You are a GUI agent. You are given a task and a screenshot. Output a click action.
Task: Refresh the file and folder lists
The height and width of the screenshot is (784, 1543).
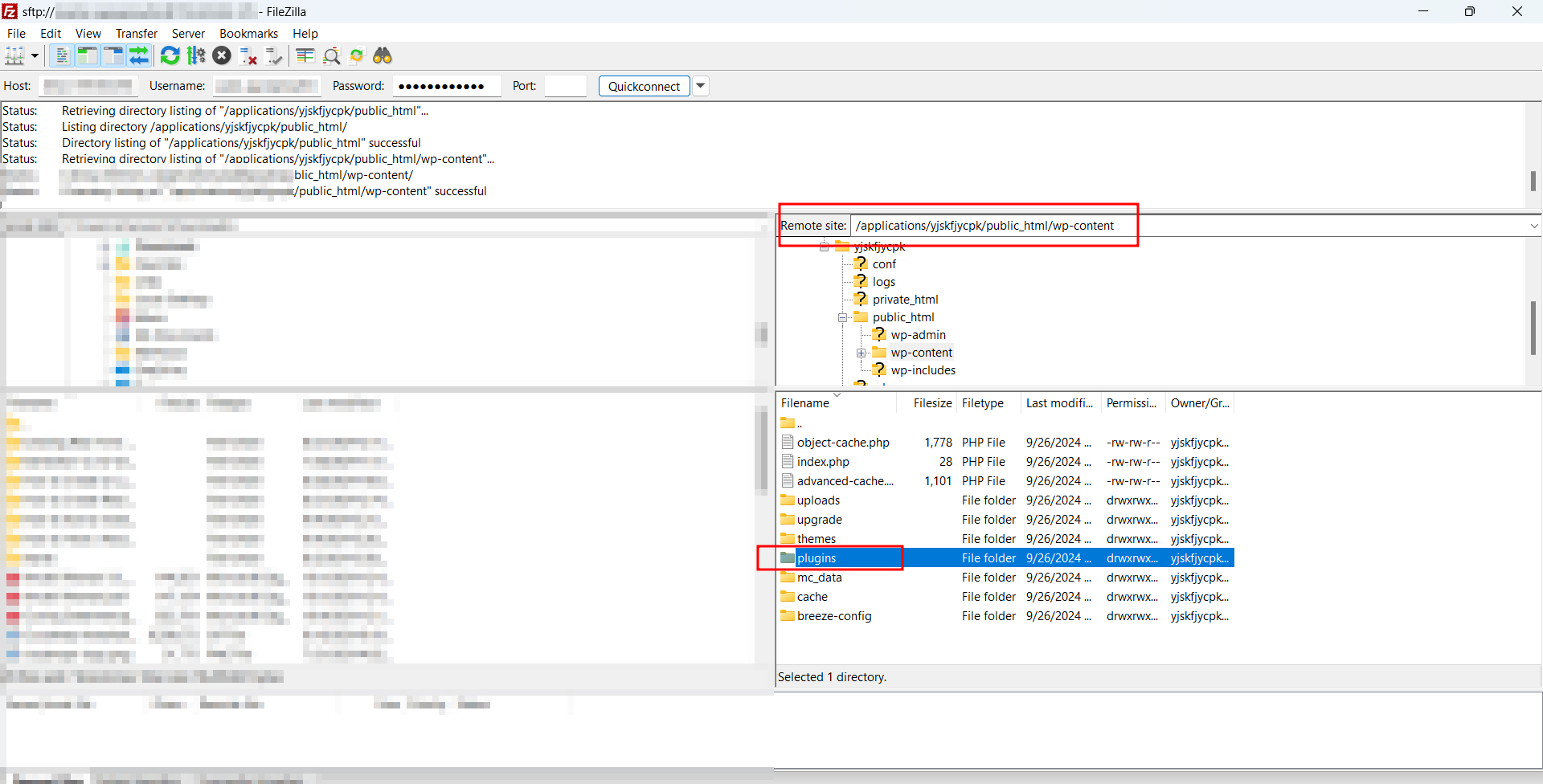(x=170, y=55)
